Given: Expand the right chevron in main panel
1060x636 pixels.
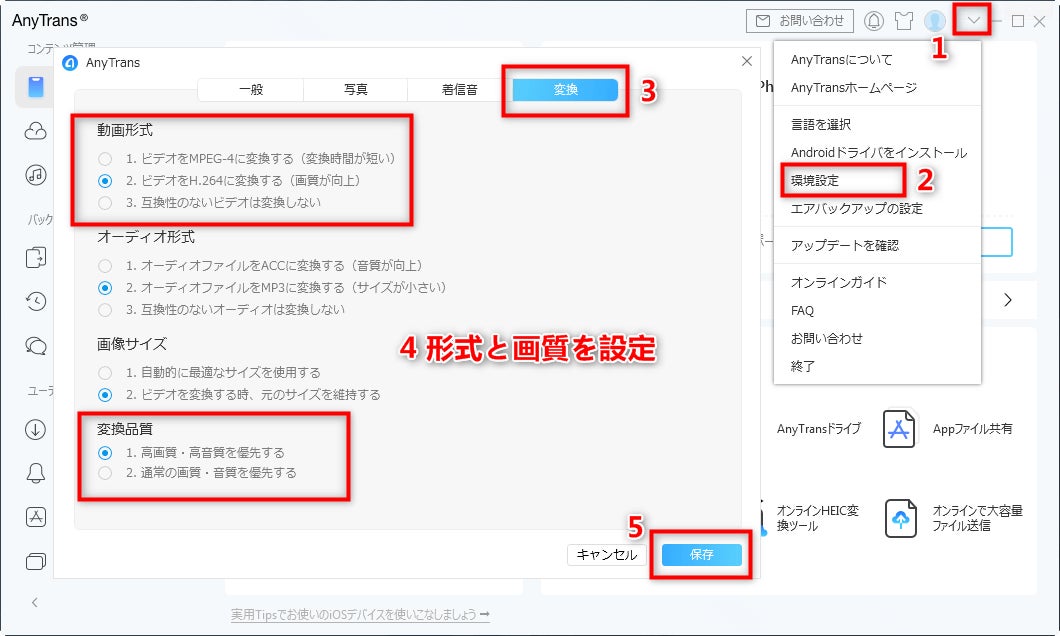Looking at the screenshot, I should pos(1007,299).
